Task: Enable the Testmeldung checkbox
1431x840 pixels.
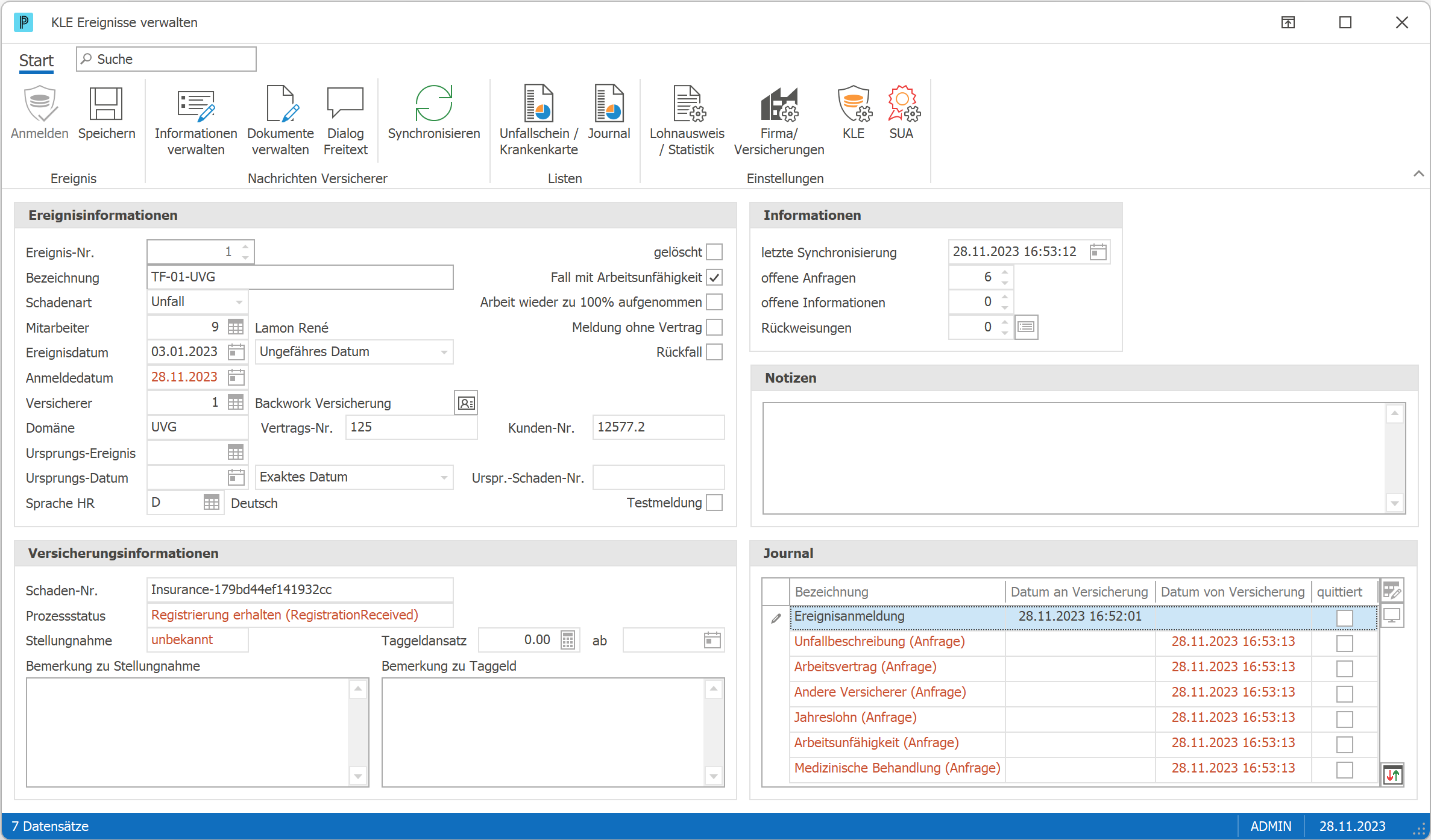Action: 714,503
